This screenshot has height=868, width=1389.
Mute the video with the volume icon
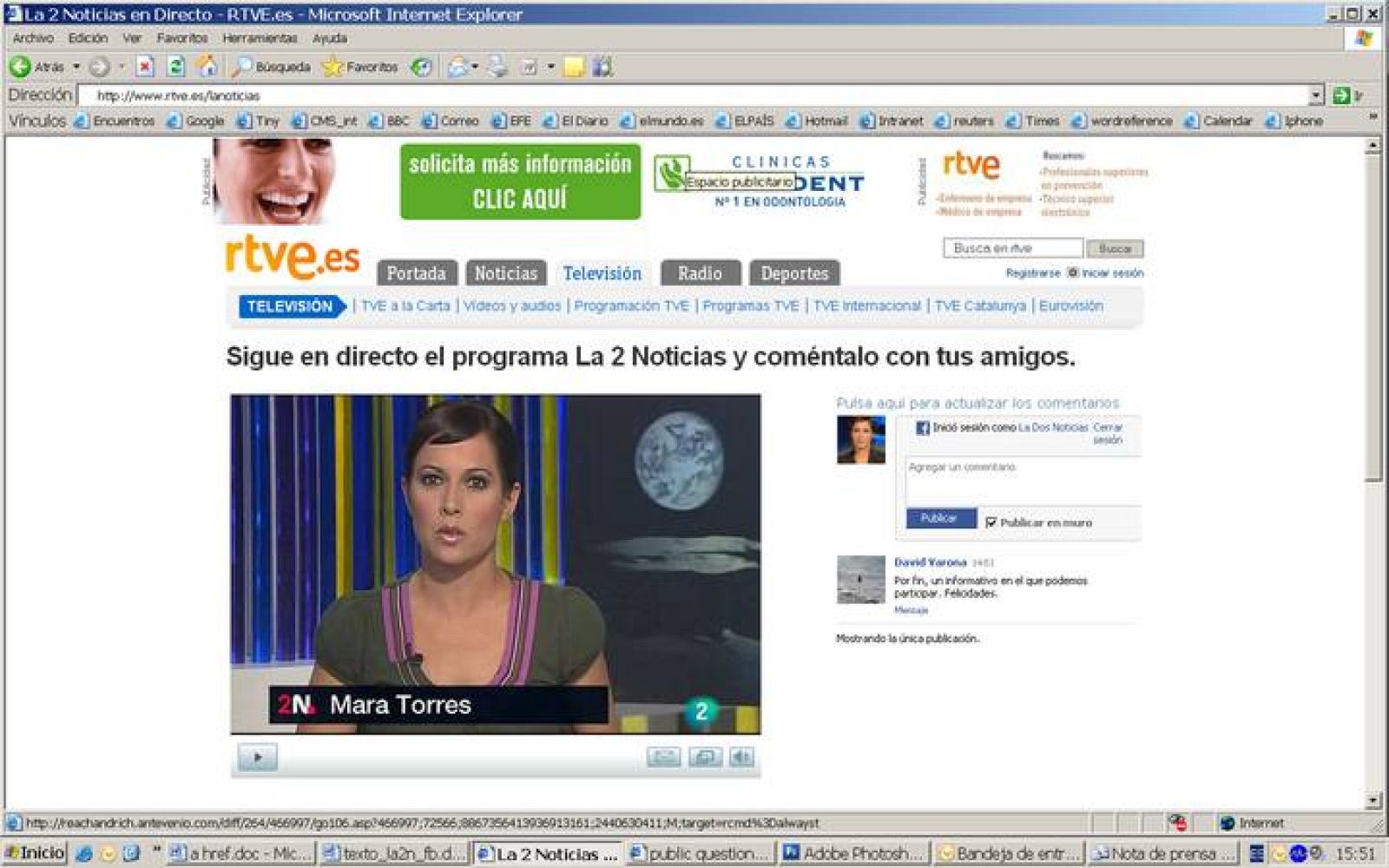[x=739, y=756]
